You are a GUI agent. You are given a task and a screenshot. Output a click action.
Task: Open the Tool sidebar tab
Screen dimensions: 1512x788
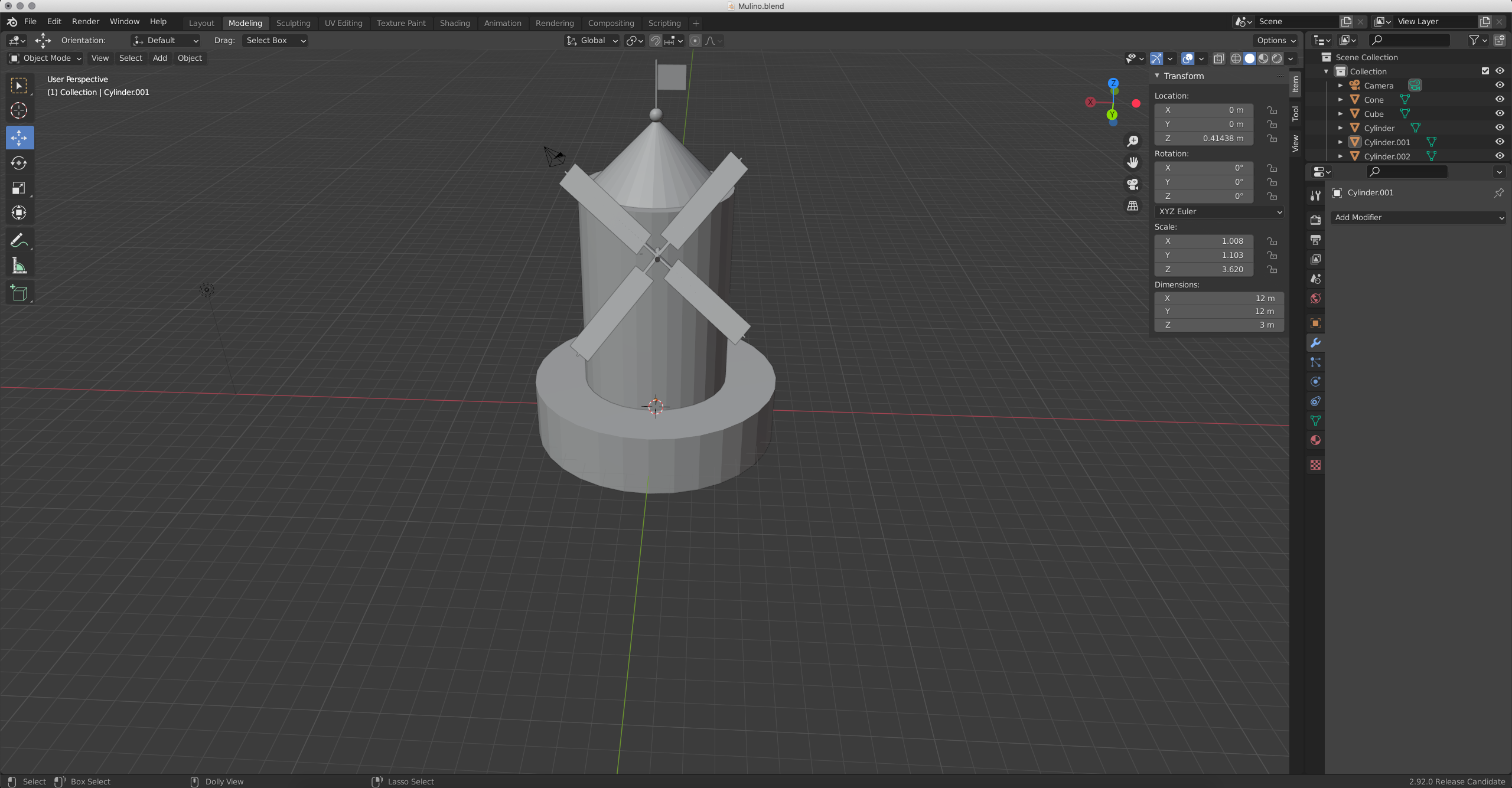(1295, 113)
